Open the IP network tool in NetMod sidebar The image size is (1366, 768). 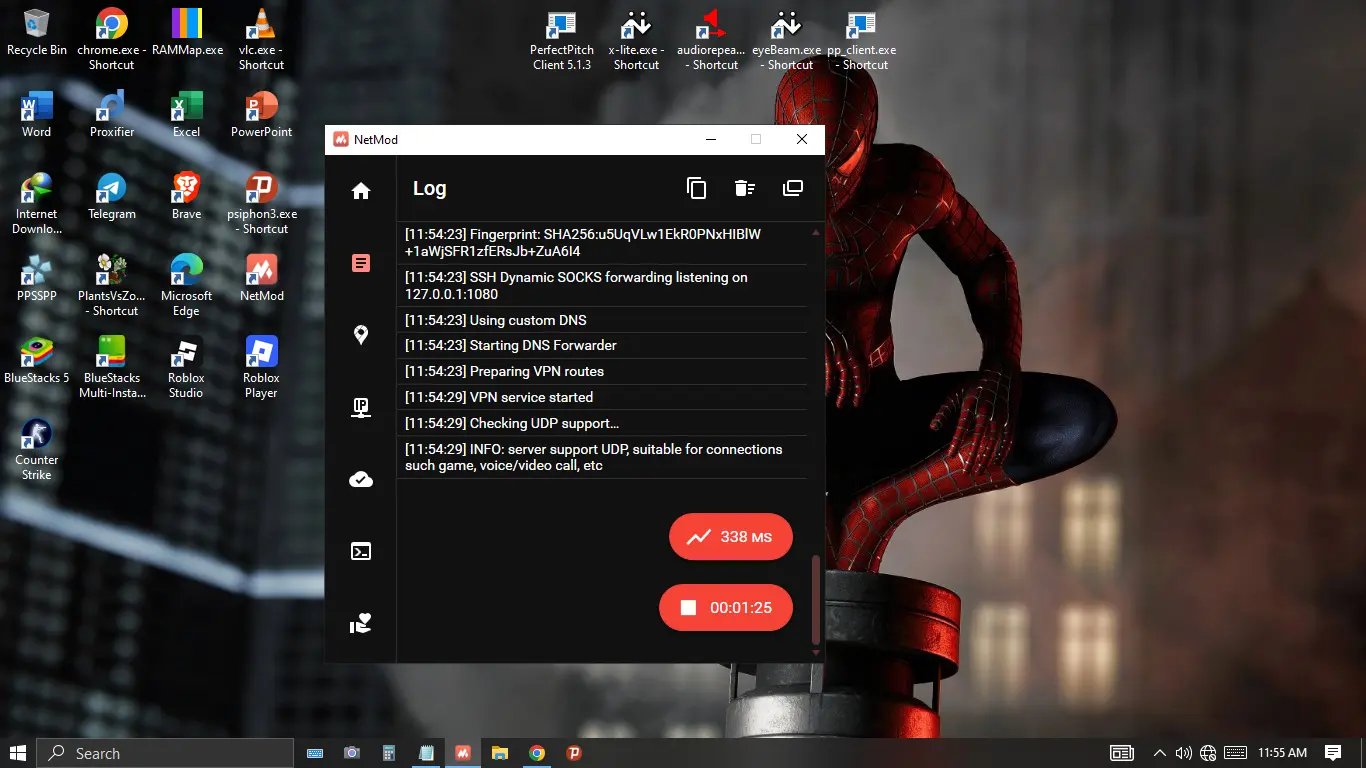[x=361, y=407]
